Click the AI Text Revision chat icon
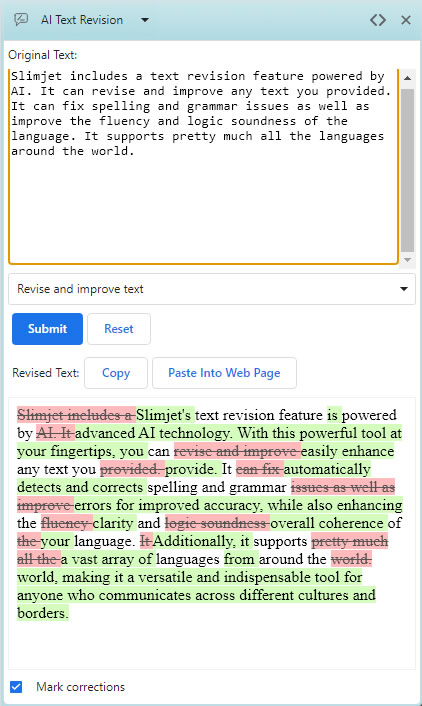 pyautogui.click(x=21, y=19)
